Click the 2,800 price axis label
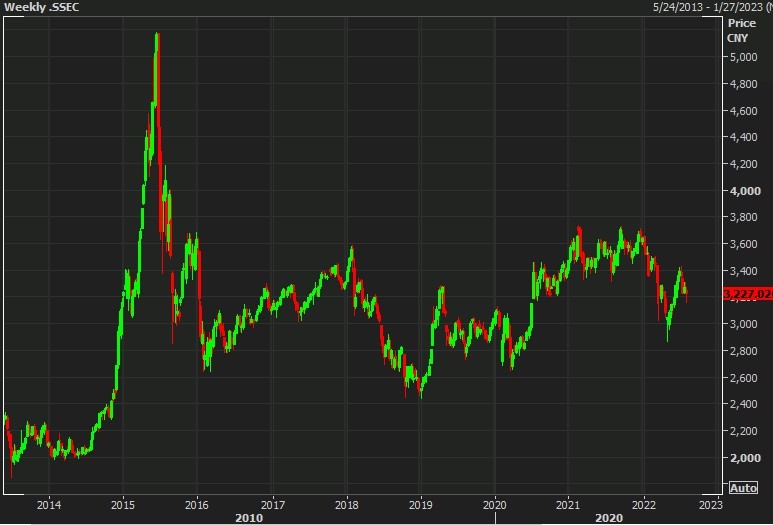This screenshot has height=525, width=773. (x=743, y=351)
